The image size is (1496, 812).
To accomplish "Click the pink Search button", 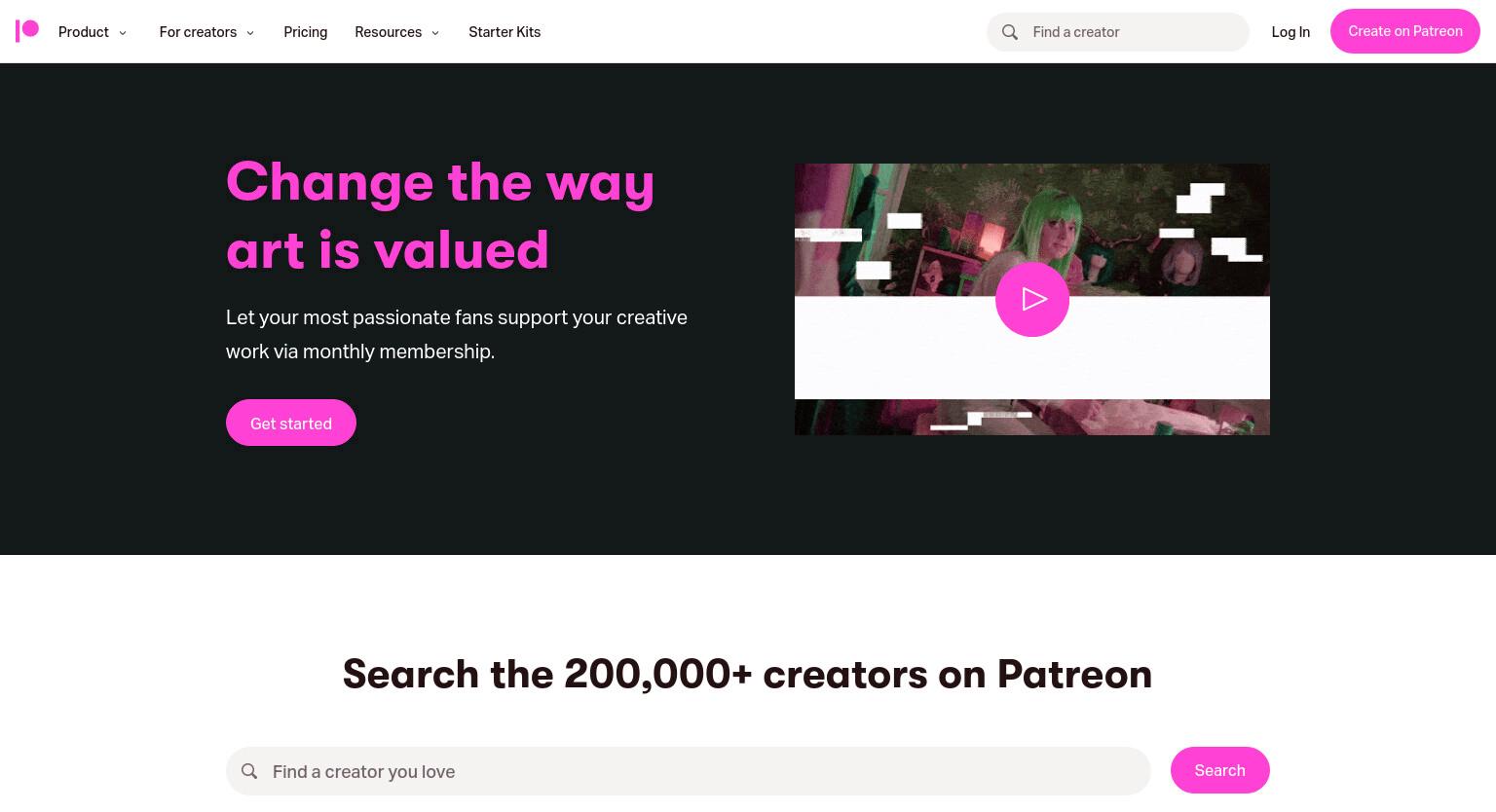I will (1220, 770).
